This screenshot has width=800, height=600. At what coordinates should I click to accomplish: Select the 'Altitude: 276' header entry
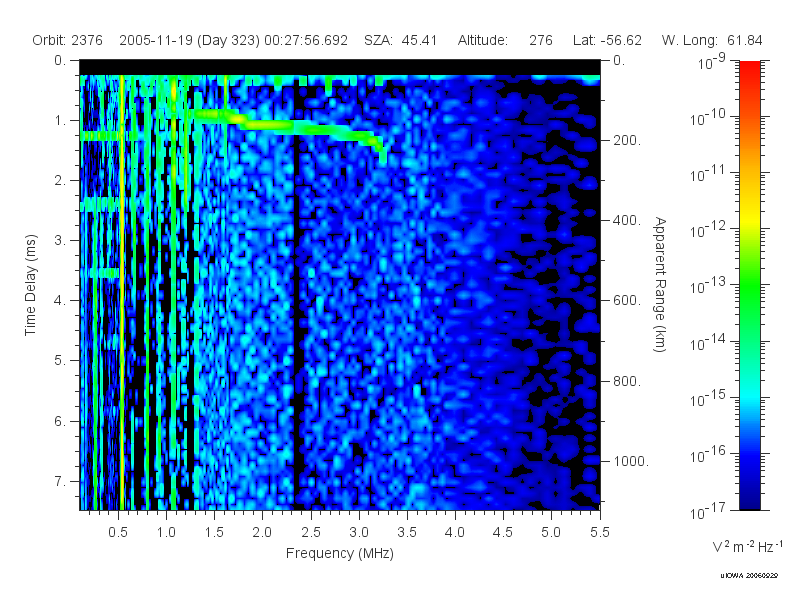tap(505, 40)
